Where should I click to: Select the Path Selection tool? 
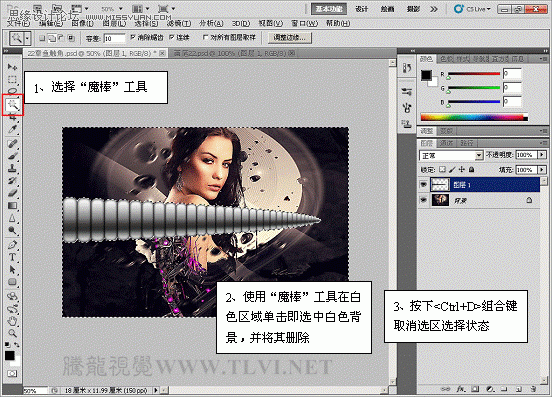[12, 270]
